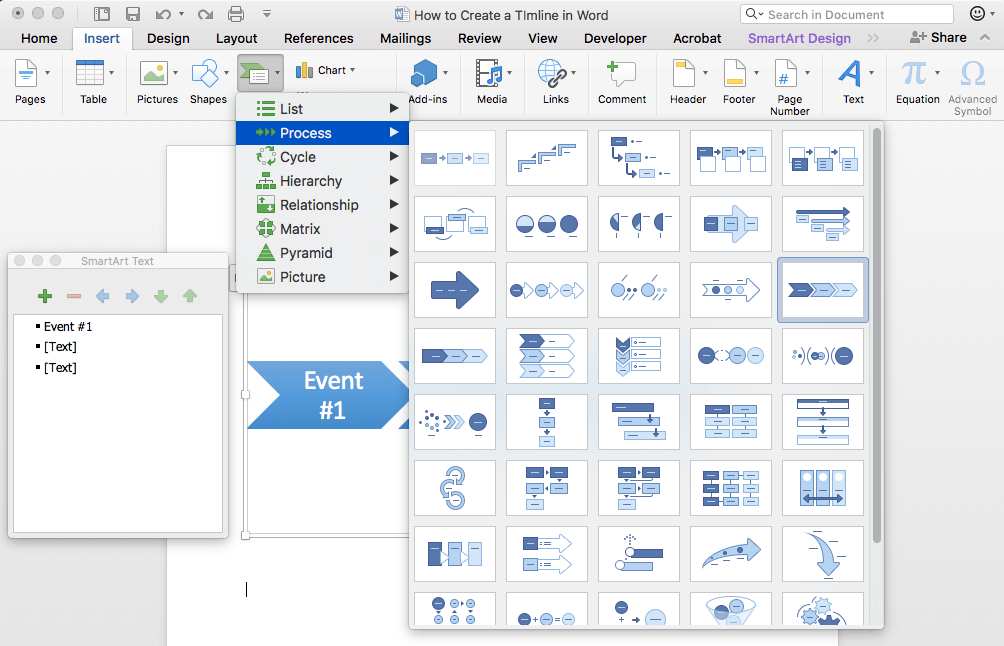The width and height of the screenshot is (1004, 646).
Task: Open the SmartArt dropdown button
Action: pos(260,74)
